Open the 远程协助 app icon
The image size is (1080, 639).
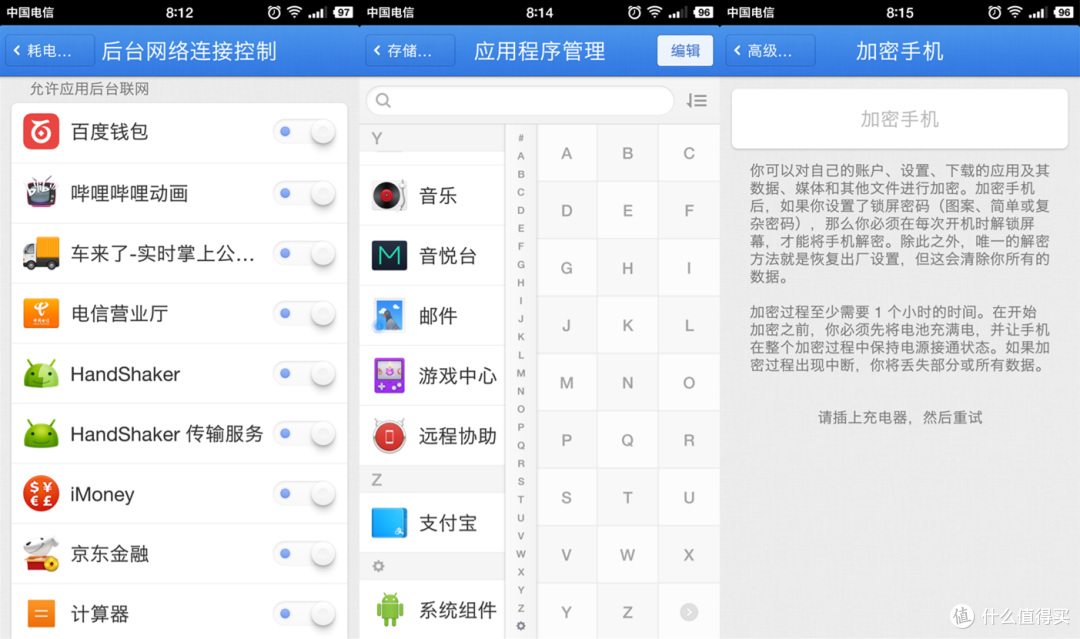point(389,436)
